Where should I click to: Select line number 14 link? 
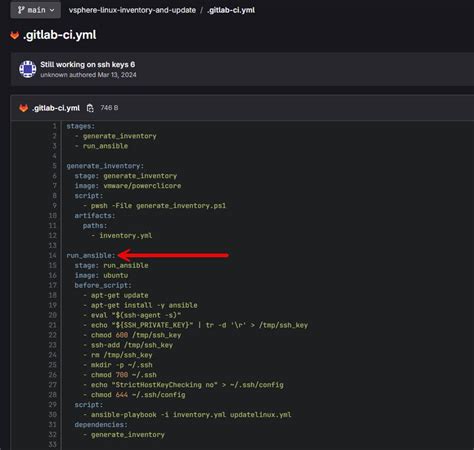[53, 255]
